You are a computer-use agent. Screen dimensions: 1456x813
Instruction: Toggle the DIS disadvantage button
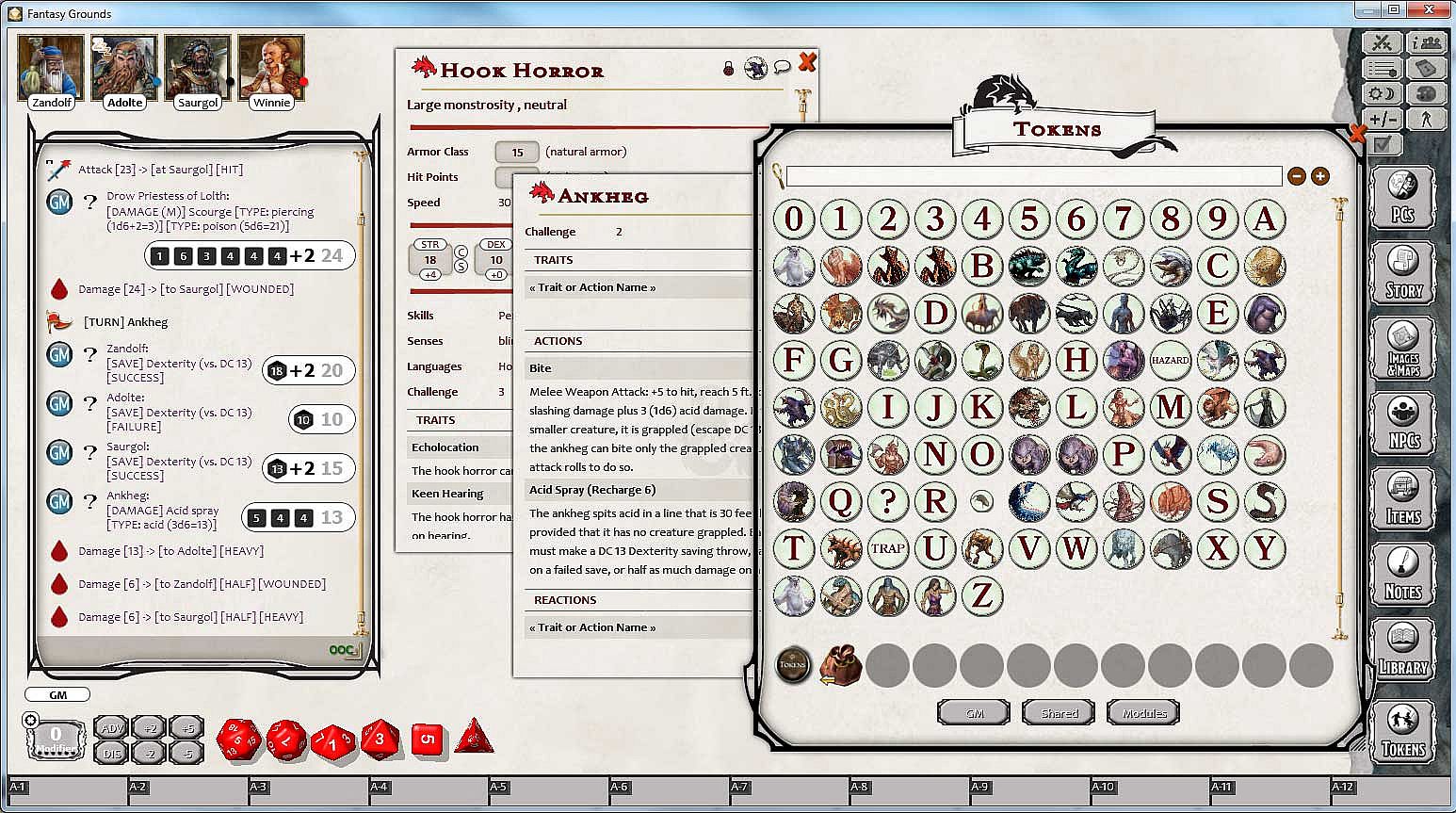(x=112, y=753)
